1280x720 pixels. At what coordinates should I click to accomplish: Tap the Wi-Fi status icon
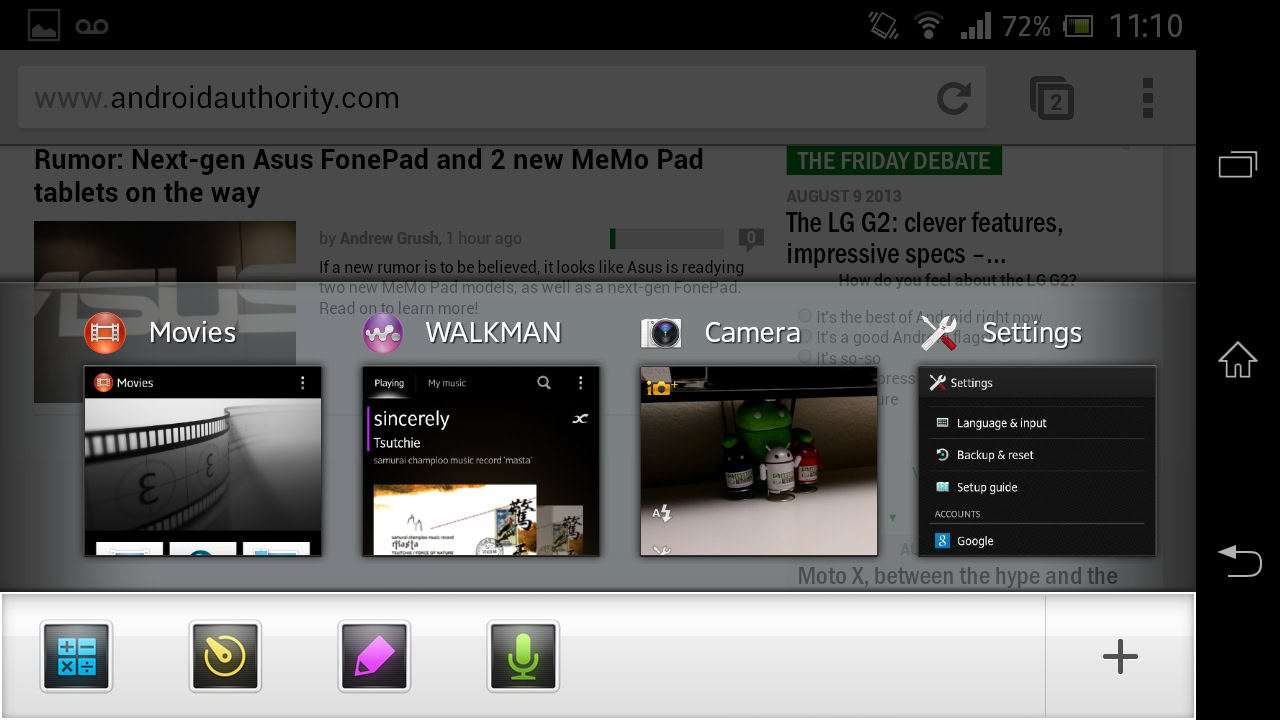point(929,26)
